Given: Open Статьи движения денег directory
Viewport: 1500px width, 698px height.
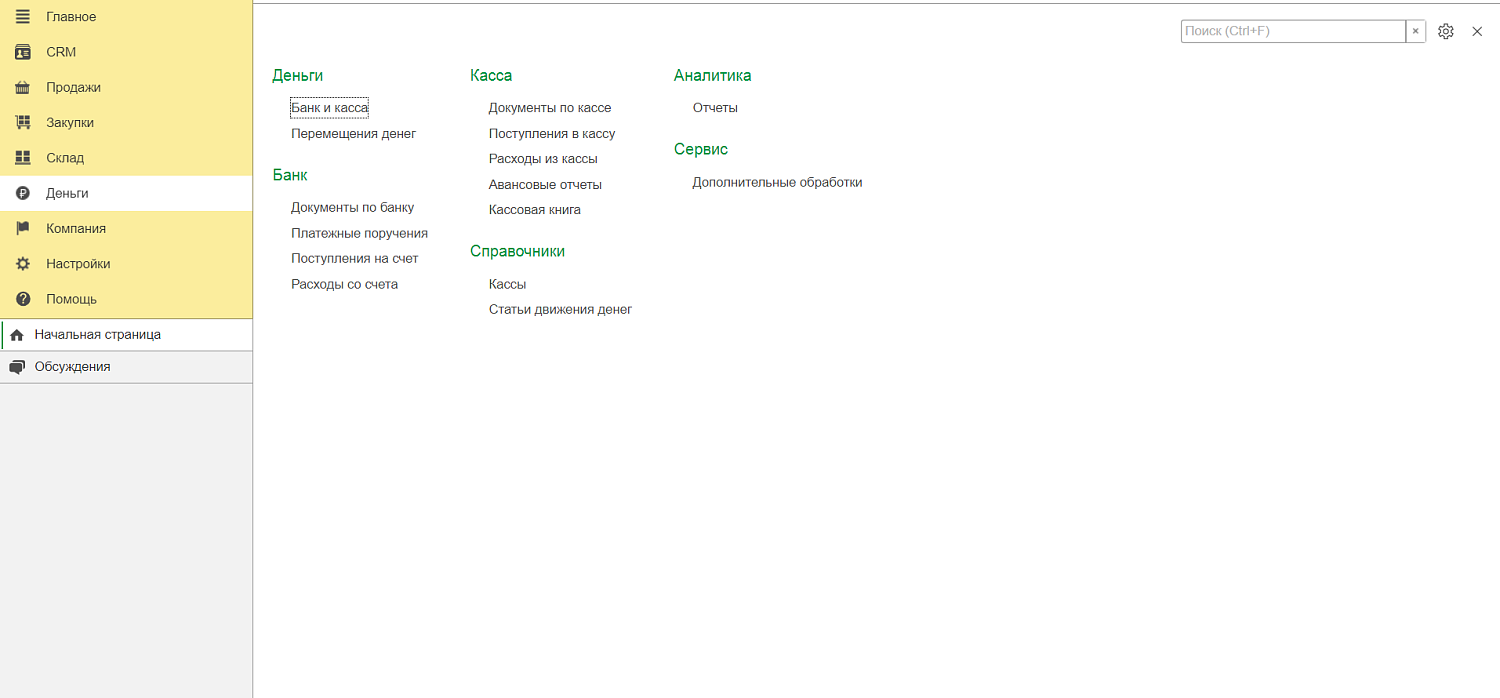Looking at the screenshot, I should (x=560, y=310).
